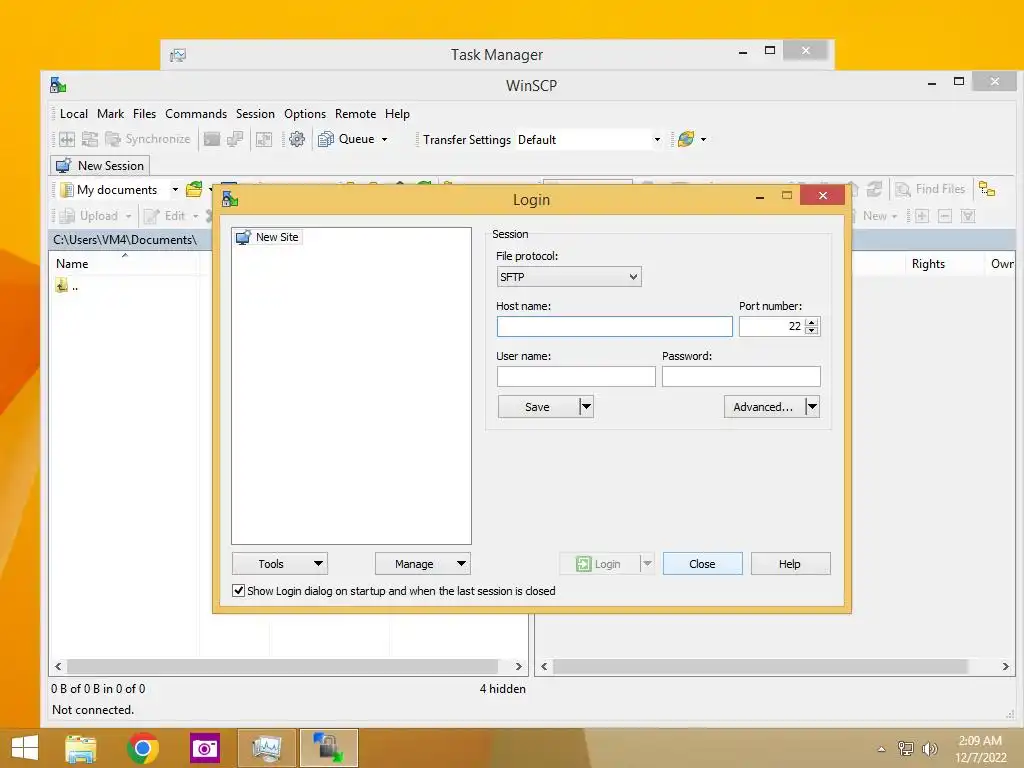Screen dimensions: 1024x768
Task: Click the Queue toolbar icon
Action: 346,139
